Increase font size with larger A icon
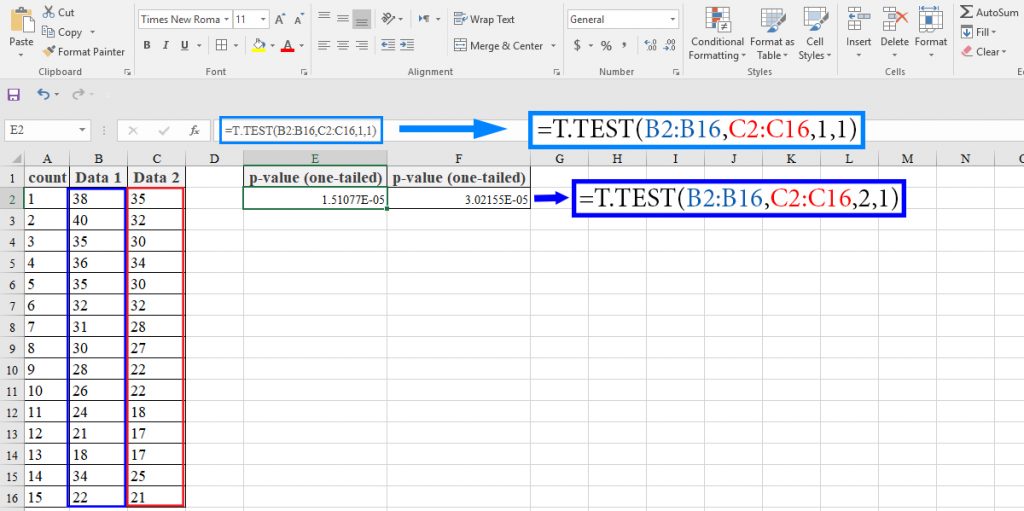1024x511 pixels. coord(280,20)
